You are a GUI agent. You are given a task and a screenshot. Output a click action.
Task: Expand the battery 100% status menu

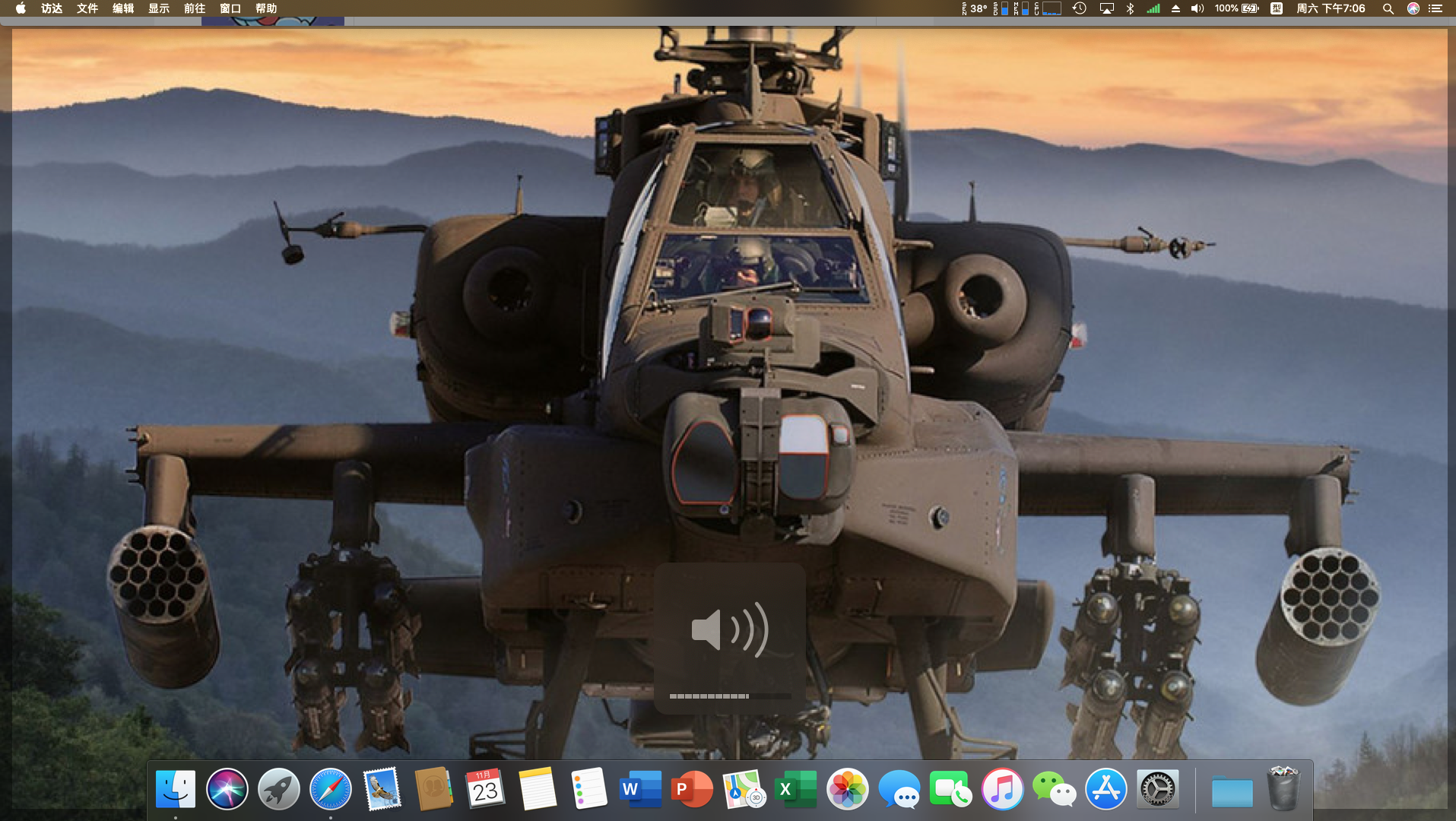pyautogui.click(x=1236, y=8)
